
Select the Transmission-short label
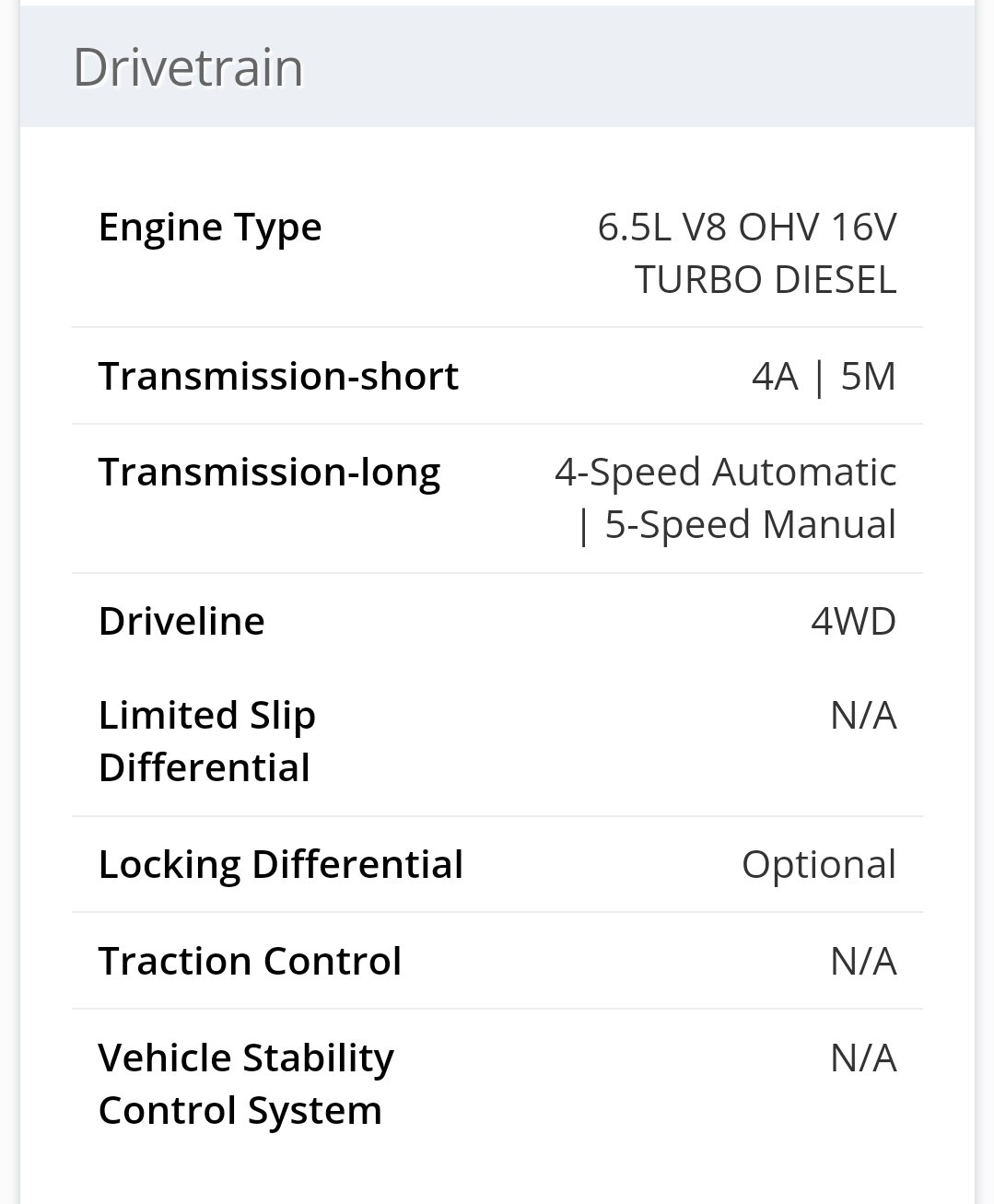tap(278, 376)
